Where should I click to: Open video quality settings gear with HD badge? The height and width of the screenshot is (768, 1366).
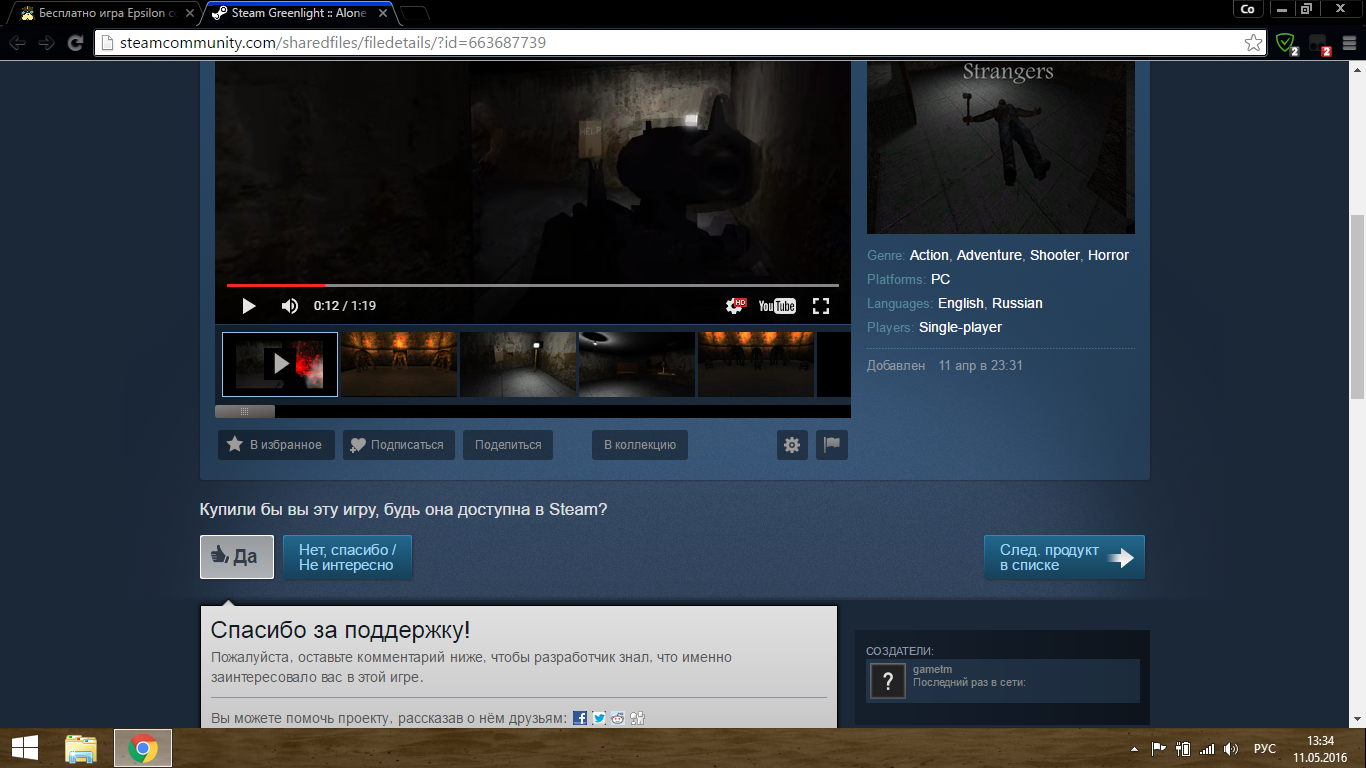point(736,306)
